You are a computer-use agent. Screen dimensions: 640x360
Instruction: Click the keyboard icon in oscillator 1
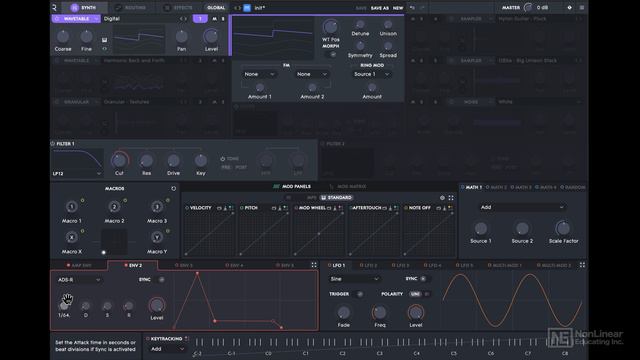click(104, 40)
